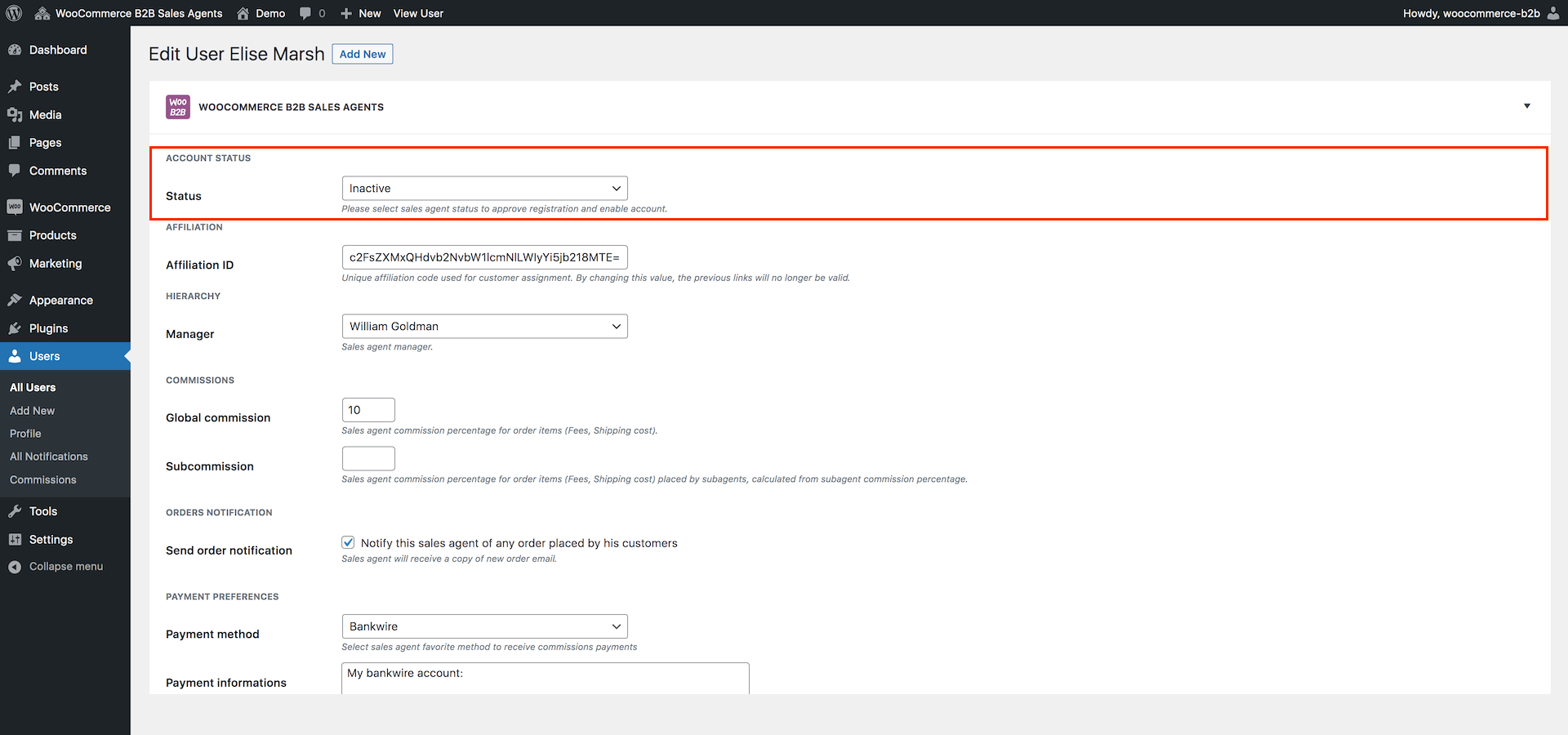Screen dimensions: 1568x735
Task: Click the WooCommerce B2B Sales Agents site name
Action: [139, 13]
